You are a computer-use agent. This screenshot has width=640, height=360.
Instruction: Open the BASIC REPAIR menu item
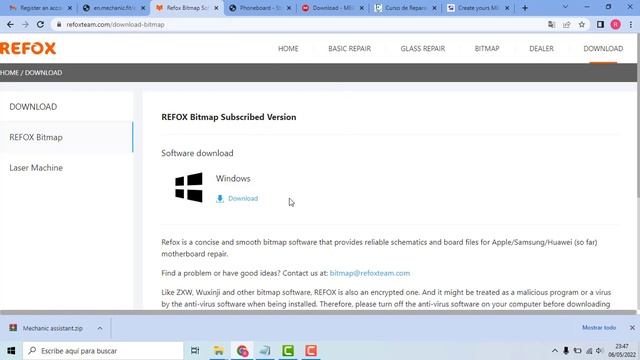pyautogui.click(x=349, y=49)
